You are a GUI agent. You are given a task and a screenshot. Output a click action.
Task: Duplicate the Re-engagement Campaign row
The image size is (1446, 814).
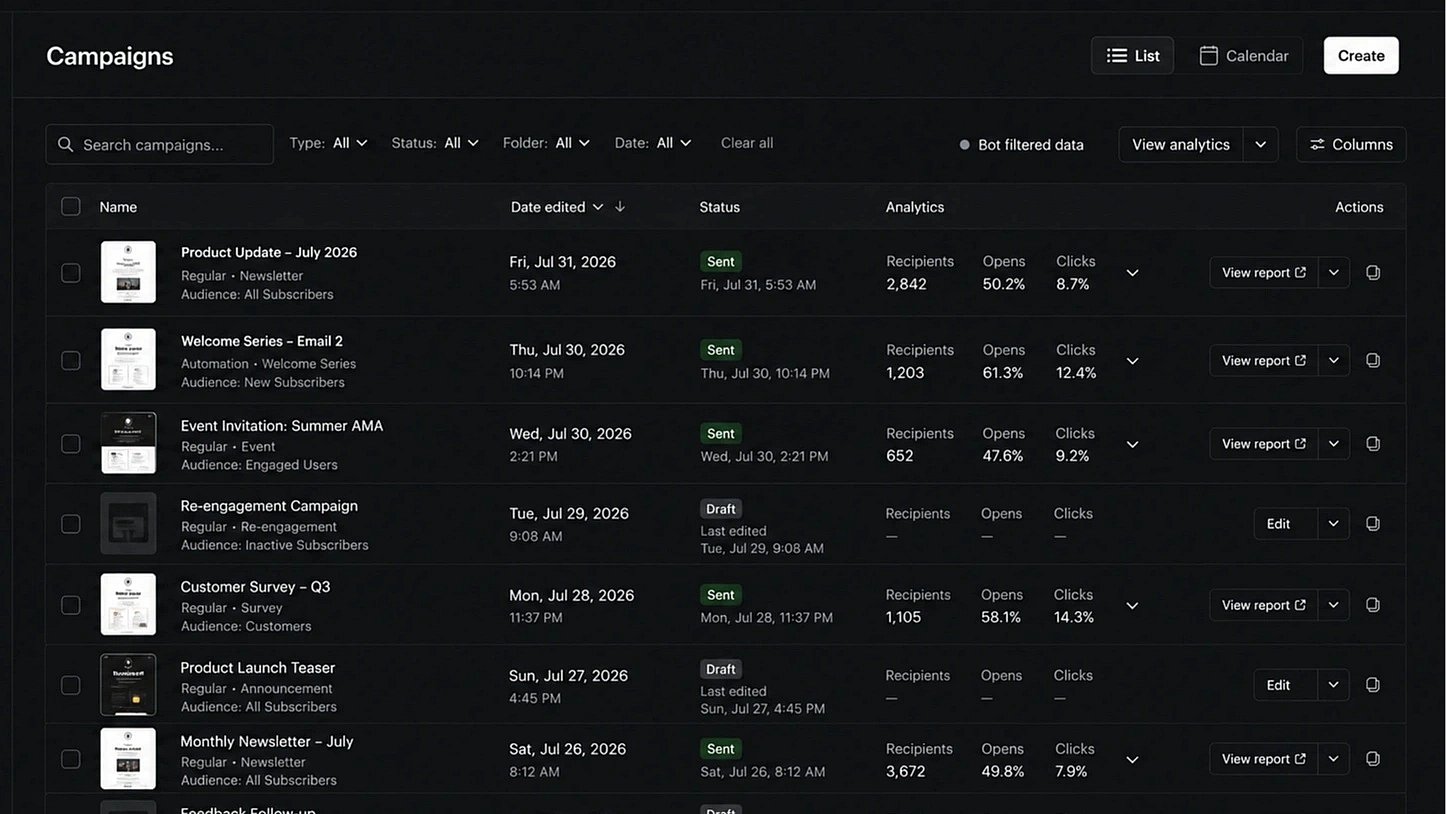tap(1373, 523)
